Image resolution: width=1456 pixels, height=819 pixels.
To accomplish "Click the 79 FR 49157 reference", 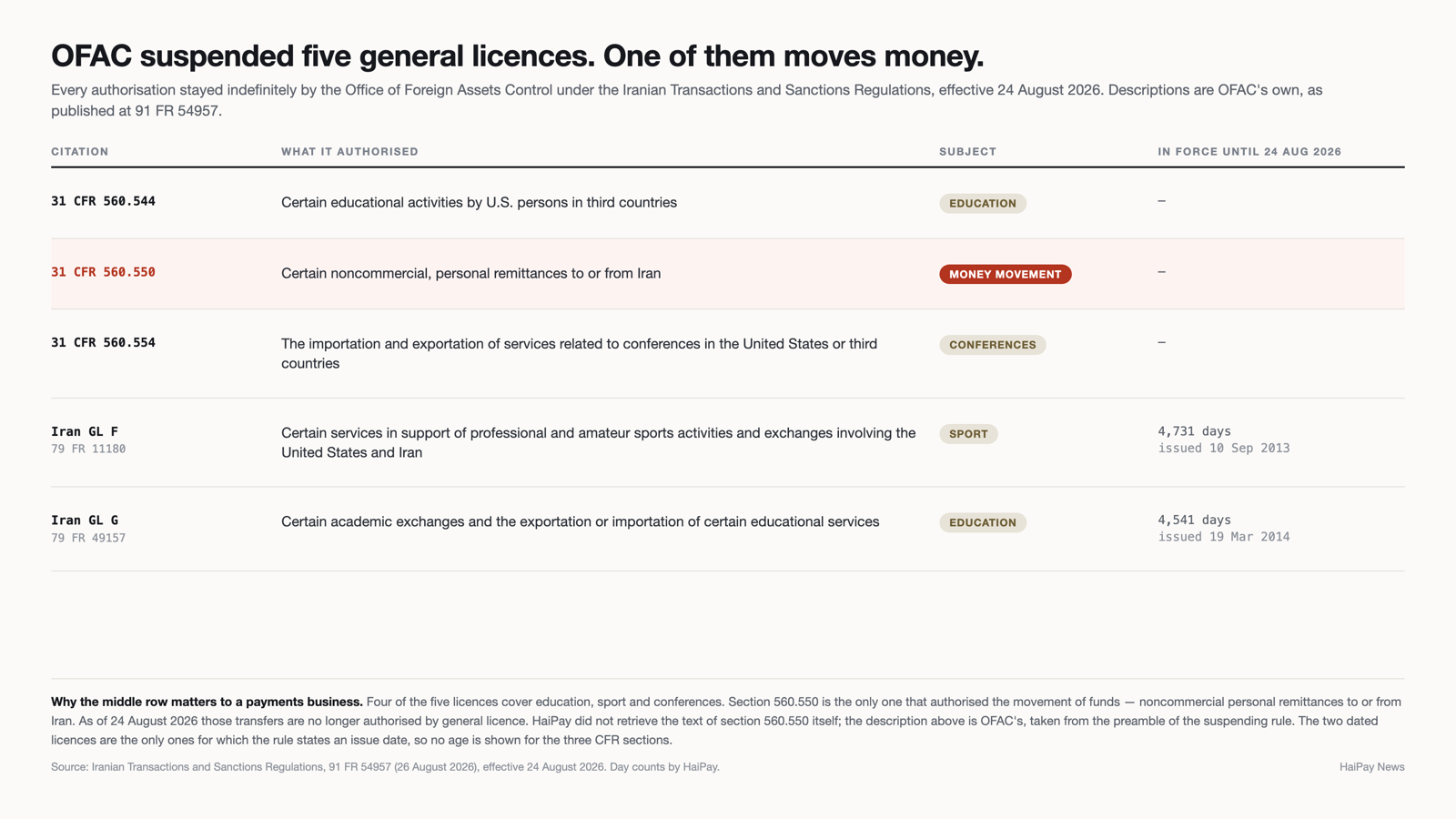I will [x=88, y=538].
